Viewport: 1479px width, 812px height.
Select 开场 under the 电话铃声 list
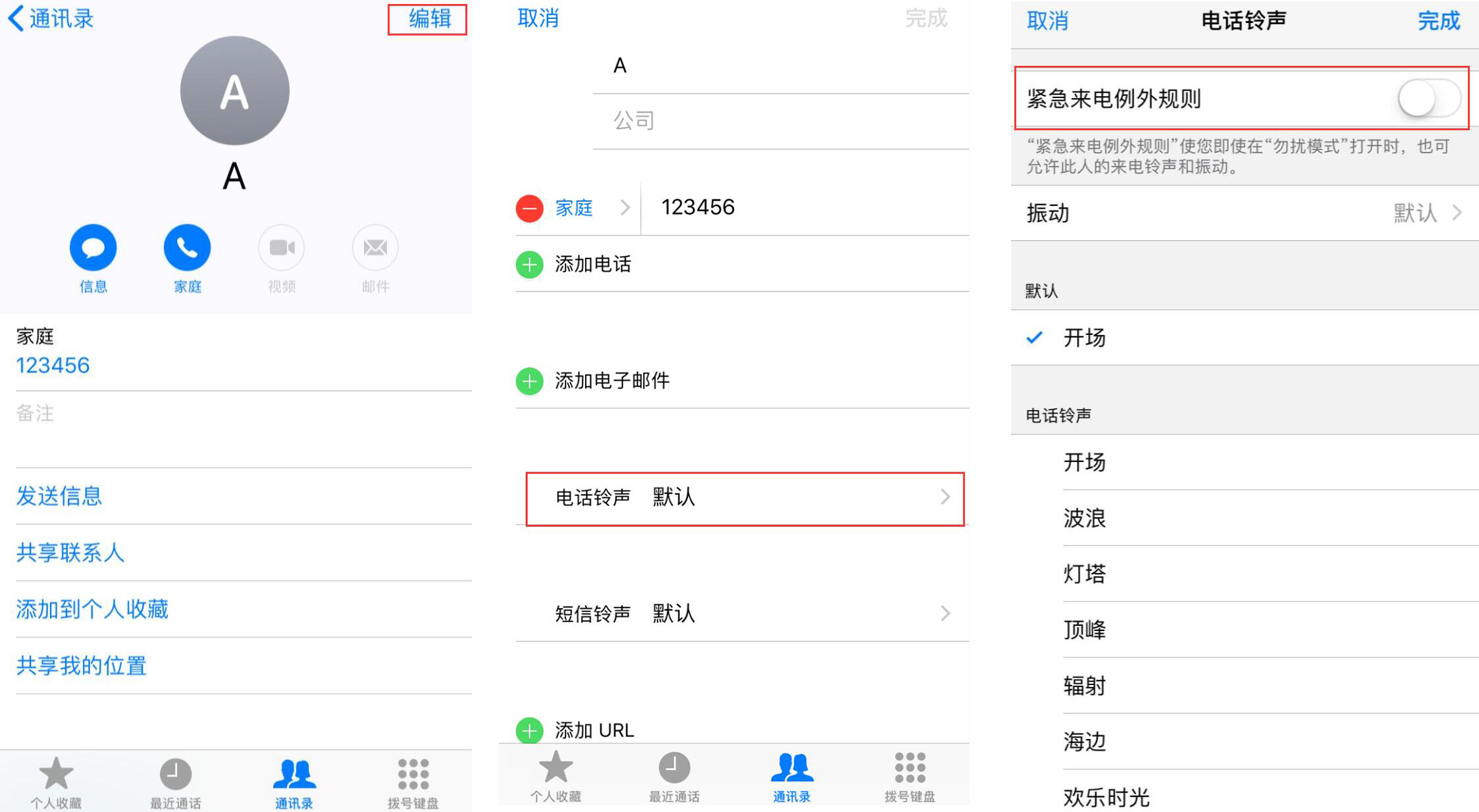[1245, 462]
